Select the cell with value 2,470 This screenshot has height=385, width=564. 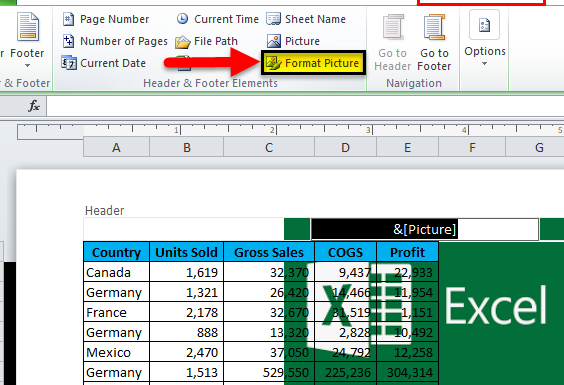[187, 352]
